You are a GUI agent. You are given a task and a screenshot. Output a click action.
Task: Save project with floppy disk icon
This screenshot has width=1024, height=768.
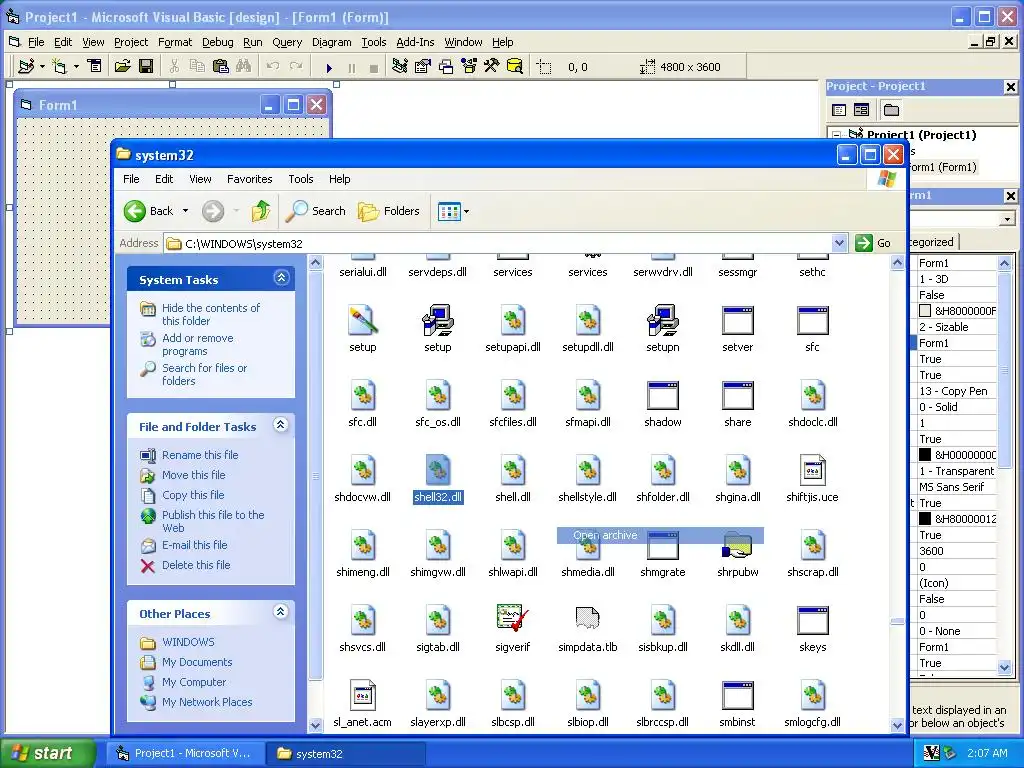click(146, 67)
